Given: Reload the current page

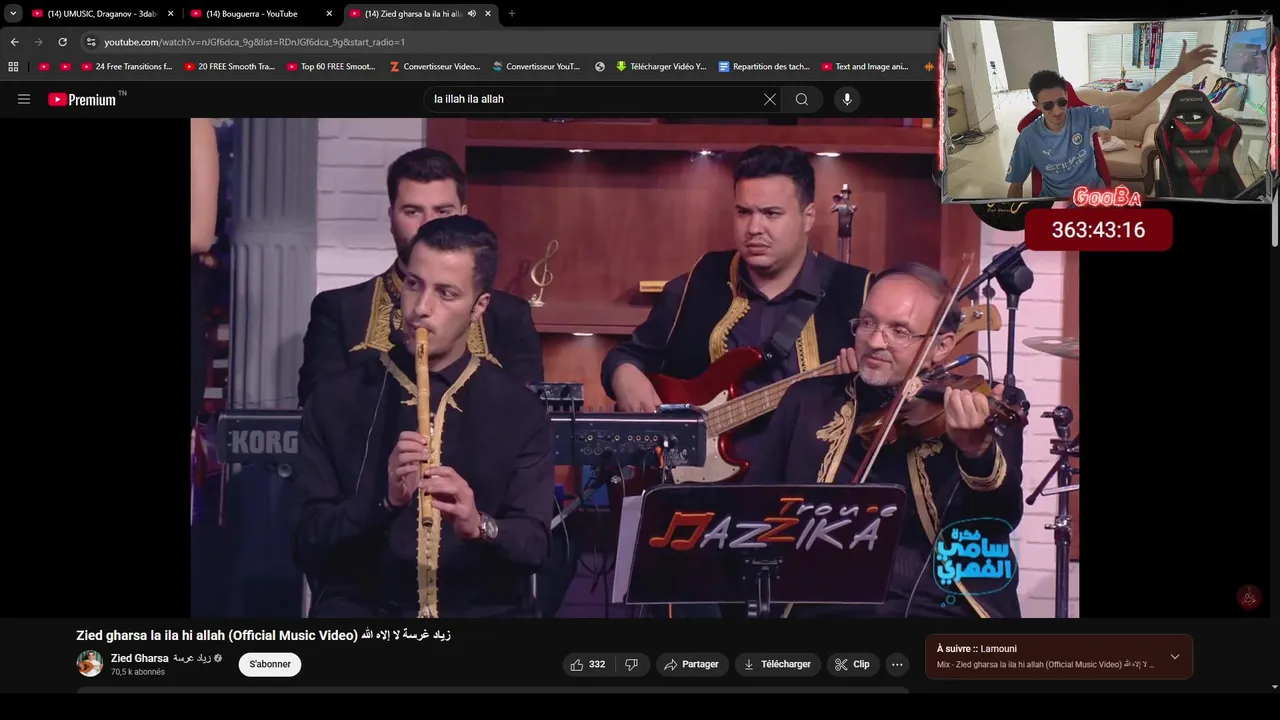Looking at the screenshot, I should 62,42.
